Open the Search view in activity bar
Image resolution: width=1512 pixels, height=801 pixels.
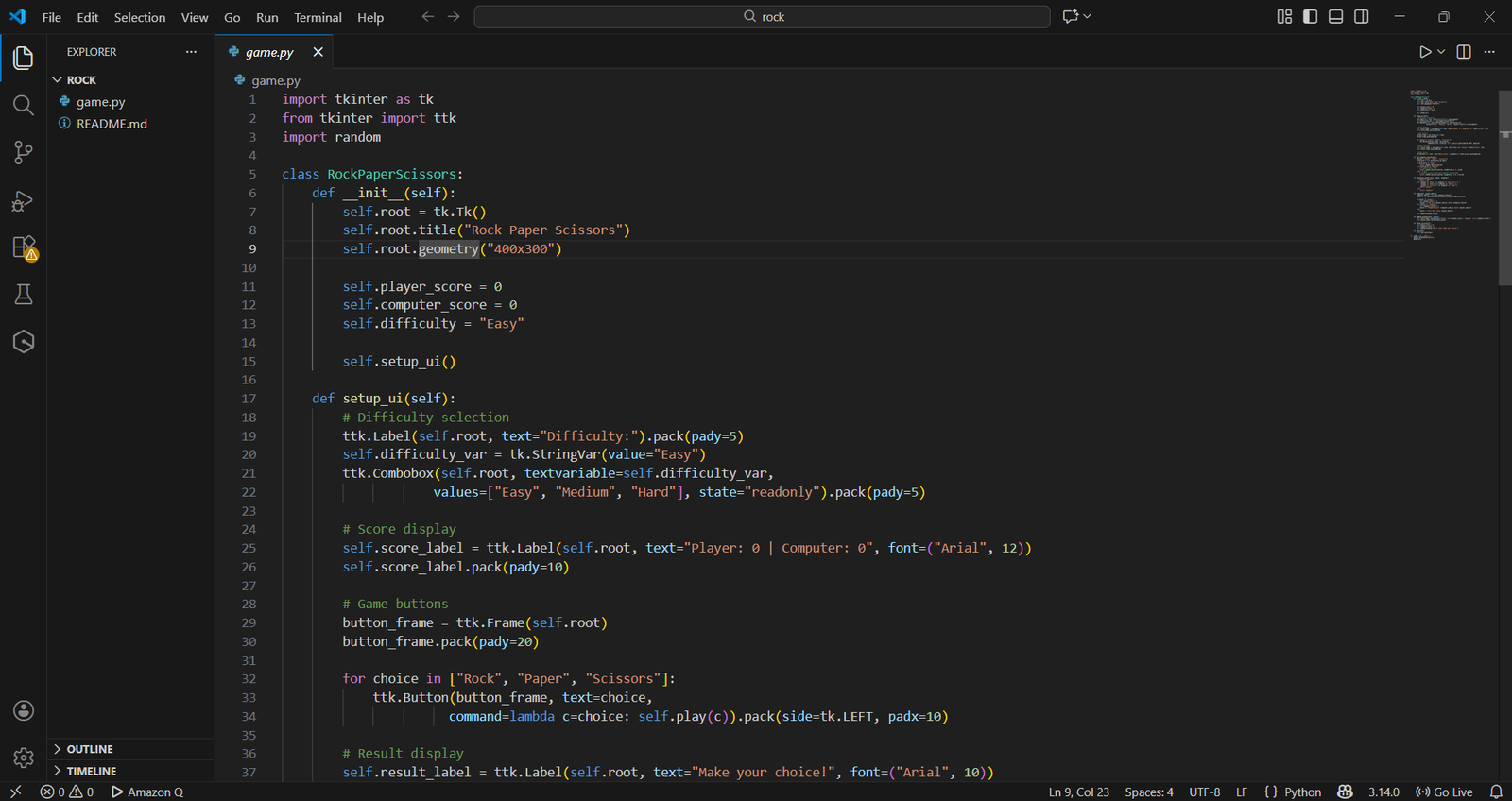click(x=24, y=105)
